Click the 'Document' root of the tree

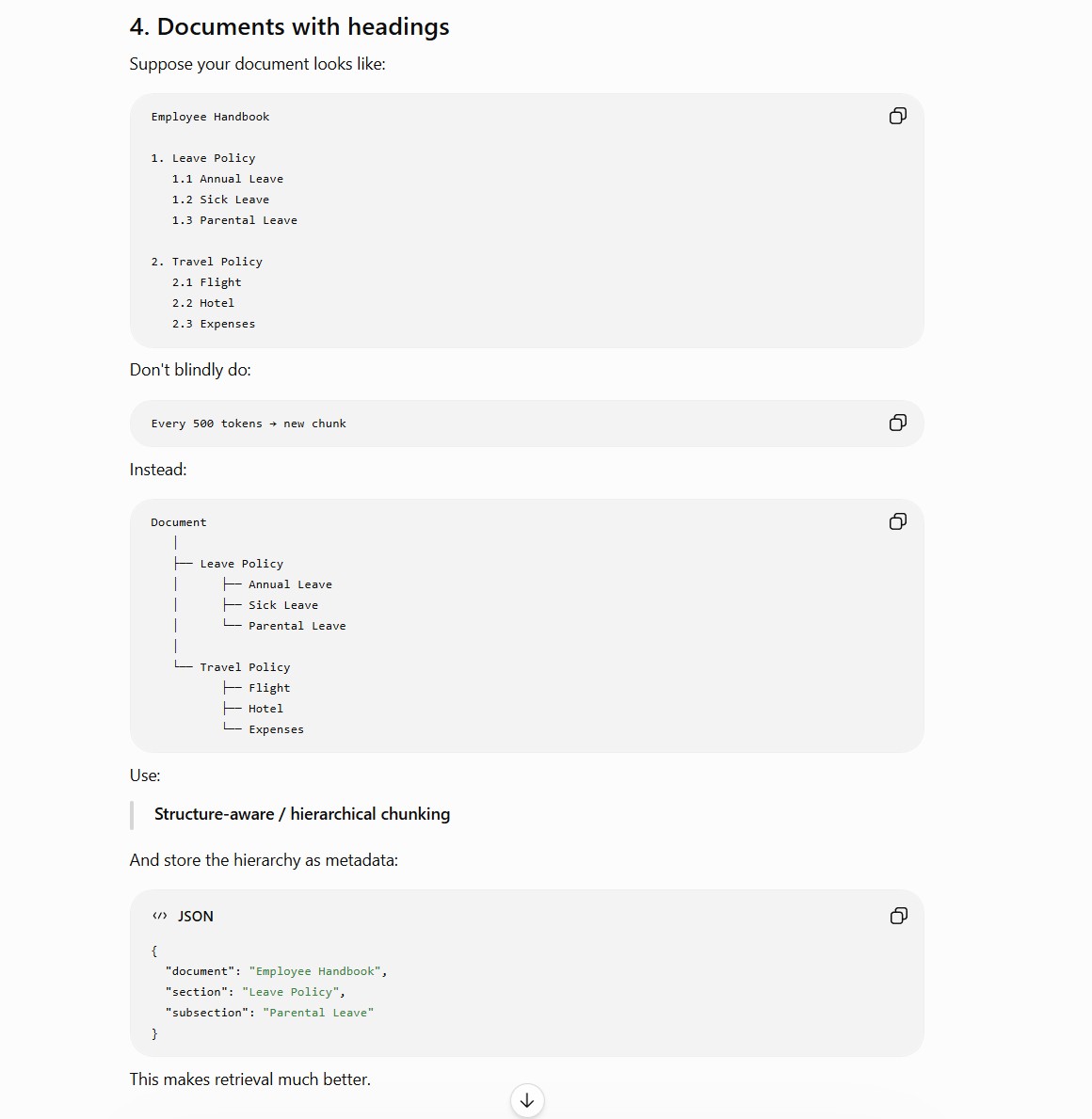click(179, 522)
